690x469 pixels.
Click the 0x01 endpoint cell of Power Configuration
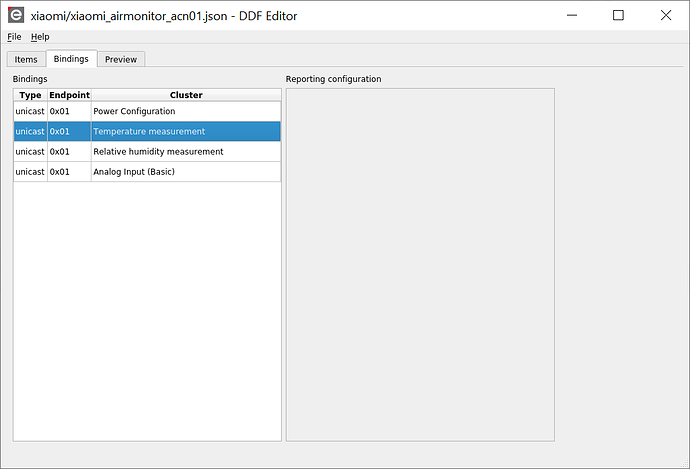click(69, 111)
